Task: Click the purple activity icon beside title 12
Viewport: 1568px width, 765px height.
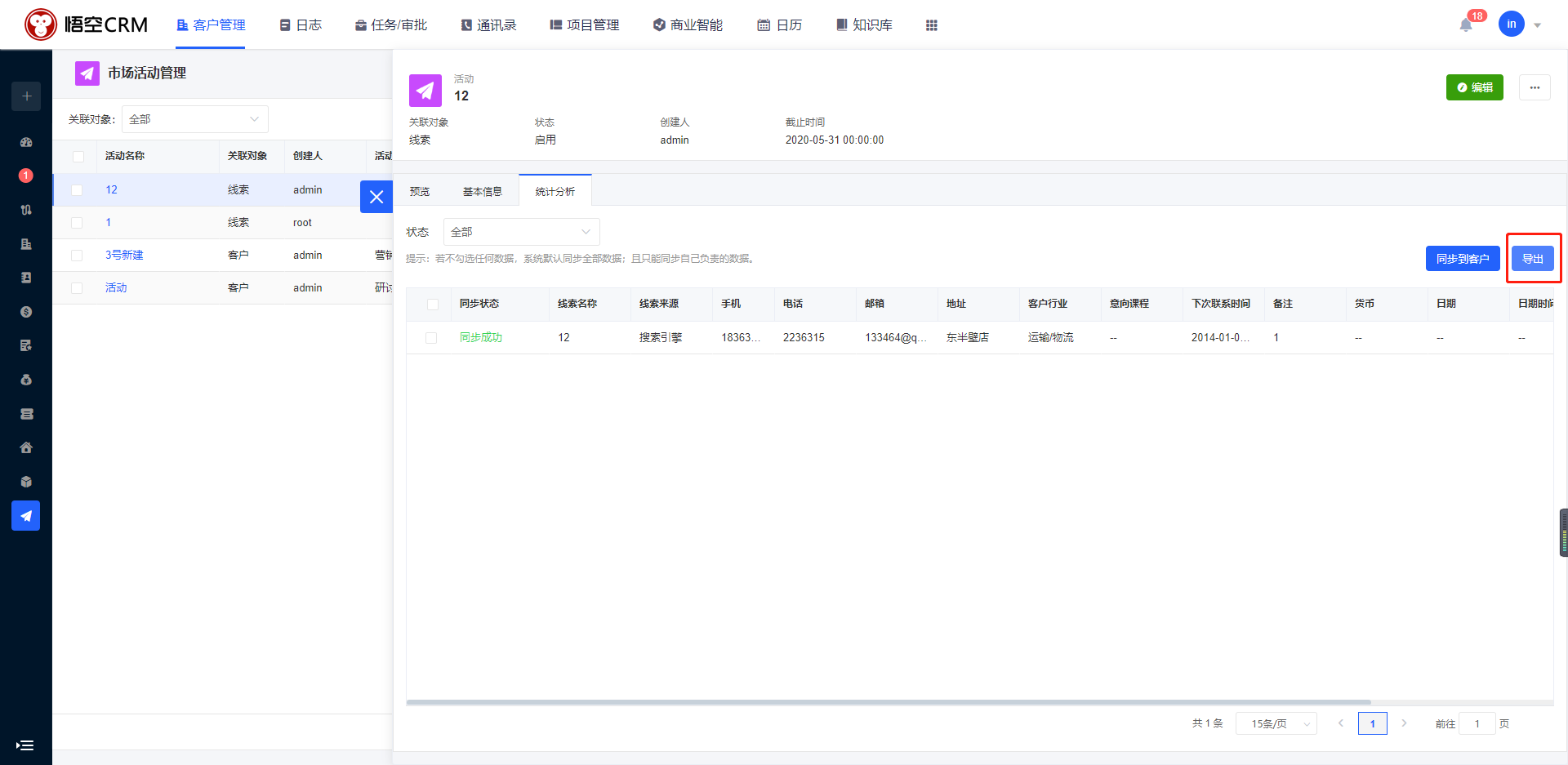Action: [x=425, y=90]
